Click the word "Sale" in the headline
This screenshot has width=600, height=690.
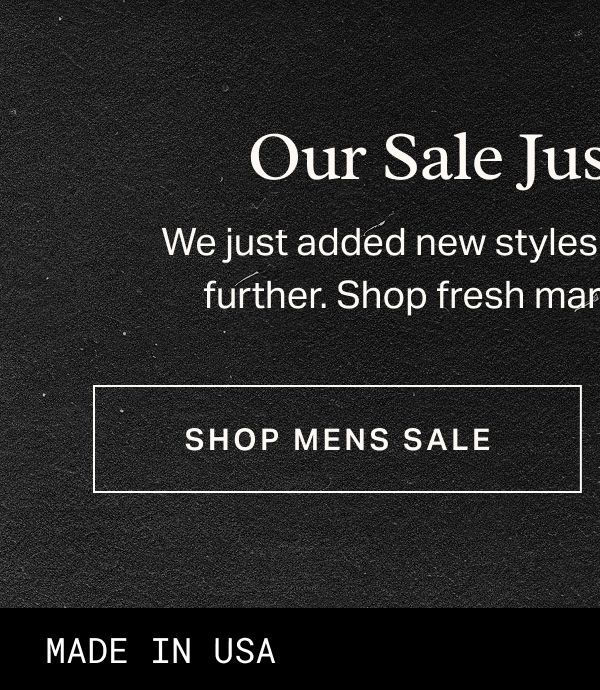443,158
